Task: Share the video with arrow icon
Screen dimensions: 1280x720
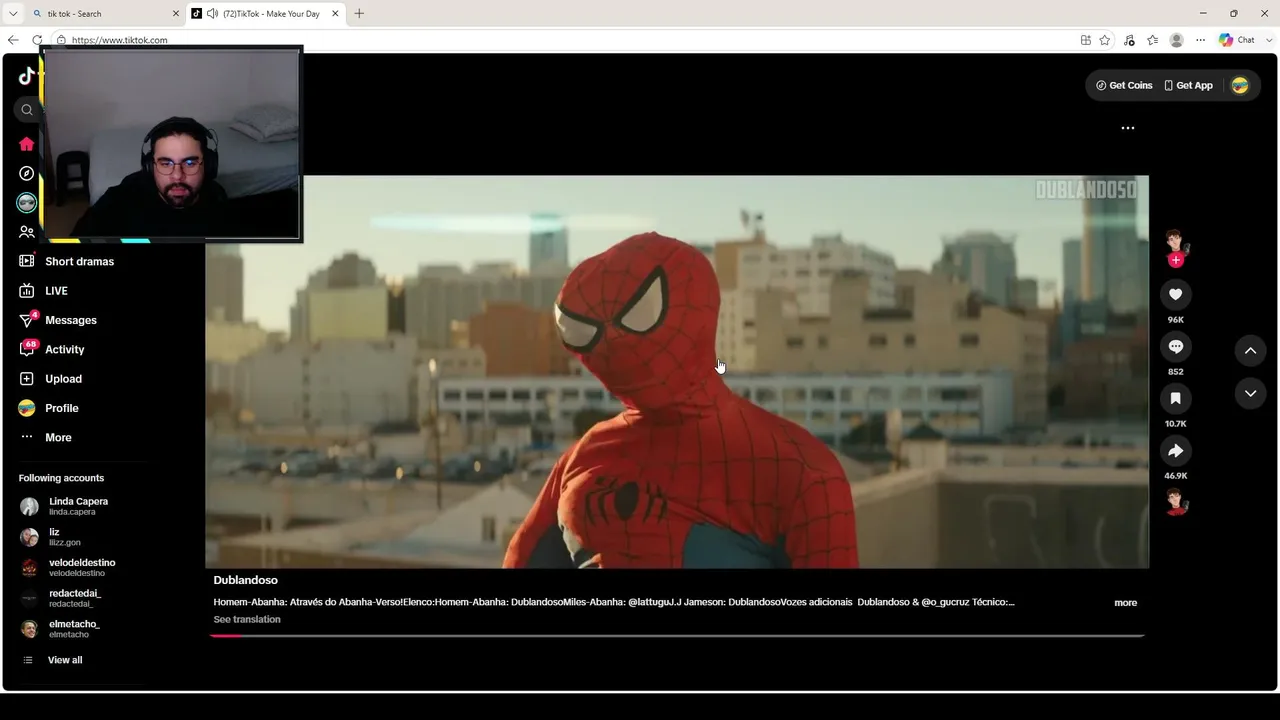Action: point(1176,451)
